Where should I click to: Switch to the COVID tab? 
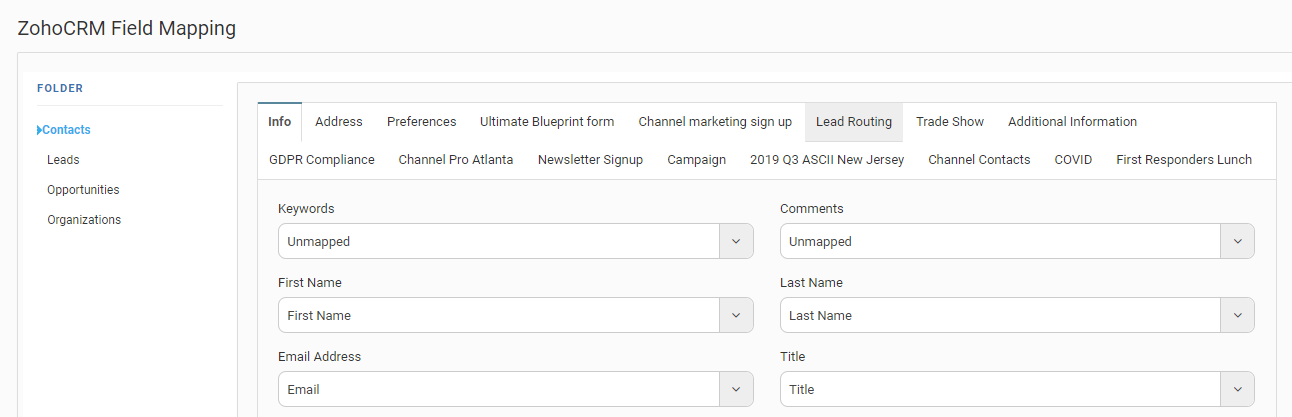1073,160
